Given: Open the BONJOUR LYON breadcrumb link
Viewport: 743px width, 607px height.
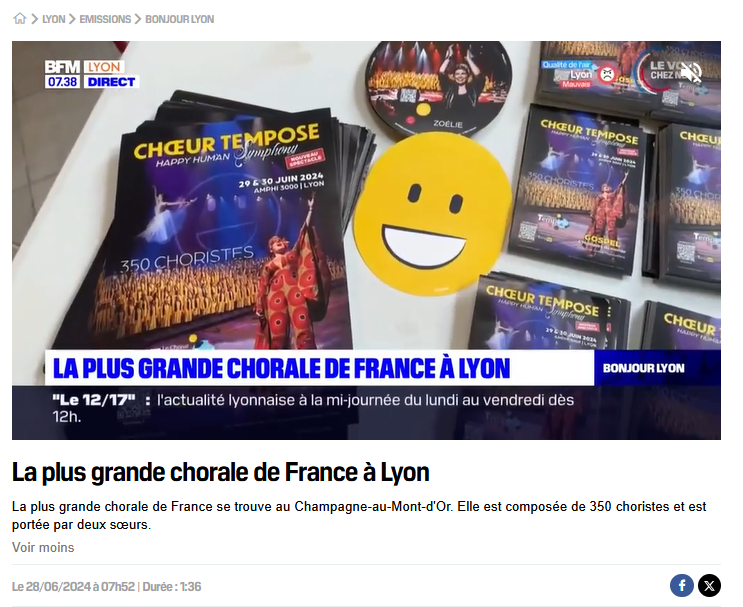Looking at the screenshot, I should point(180,19).
